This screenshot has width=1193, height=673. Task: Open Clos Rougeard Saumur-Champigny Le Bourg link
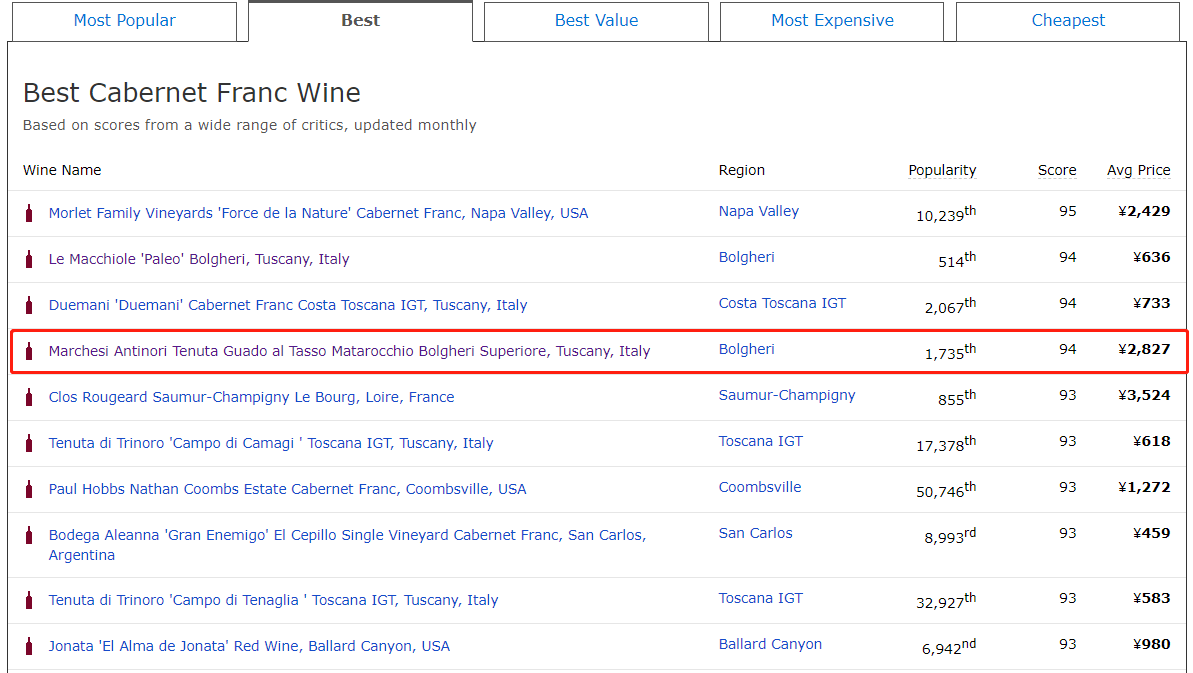point(251,397)
